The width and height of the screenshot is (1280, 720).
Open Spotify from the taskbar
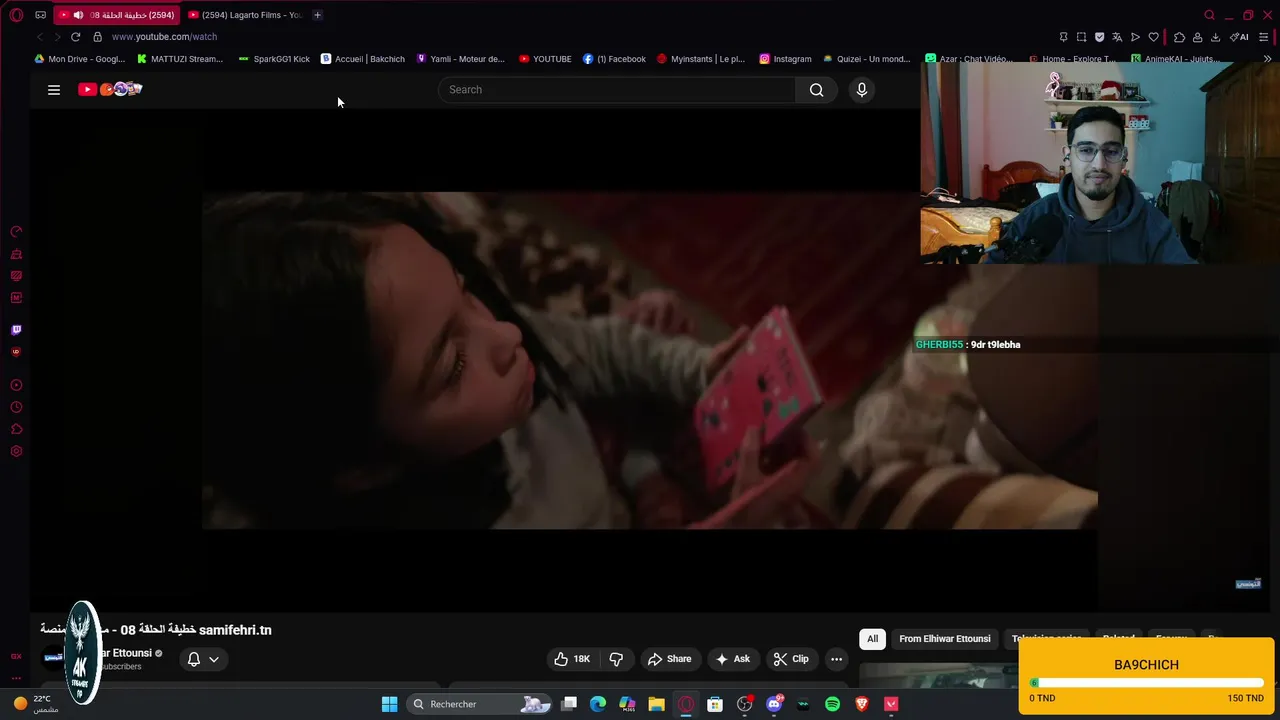832,704
